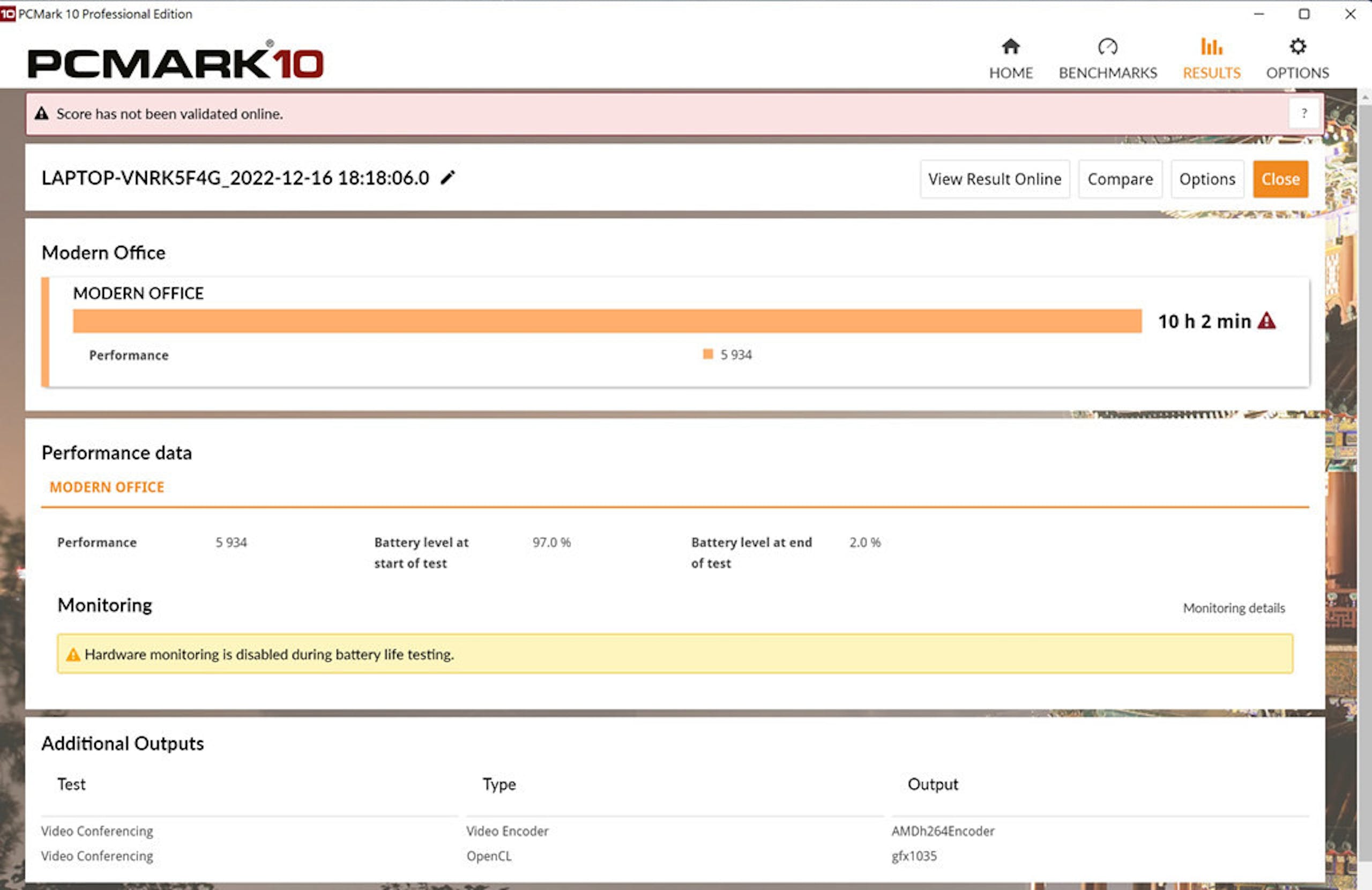This screenshot has width=1372, height=890.
Task: Click the PCMARK 10 logo
Action: [176, 60]
